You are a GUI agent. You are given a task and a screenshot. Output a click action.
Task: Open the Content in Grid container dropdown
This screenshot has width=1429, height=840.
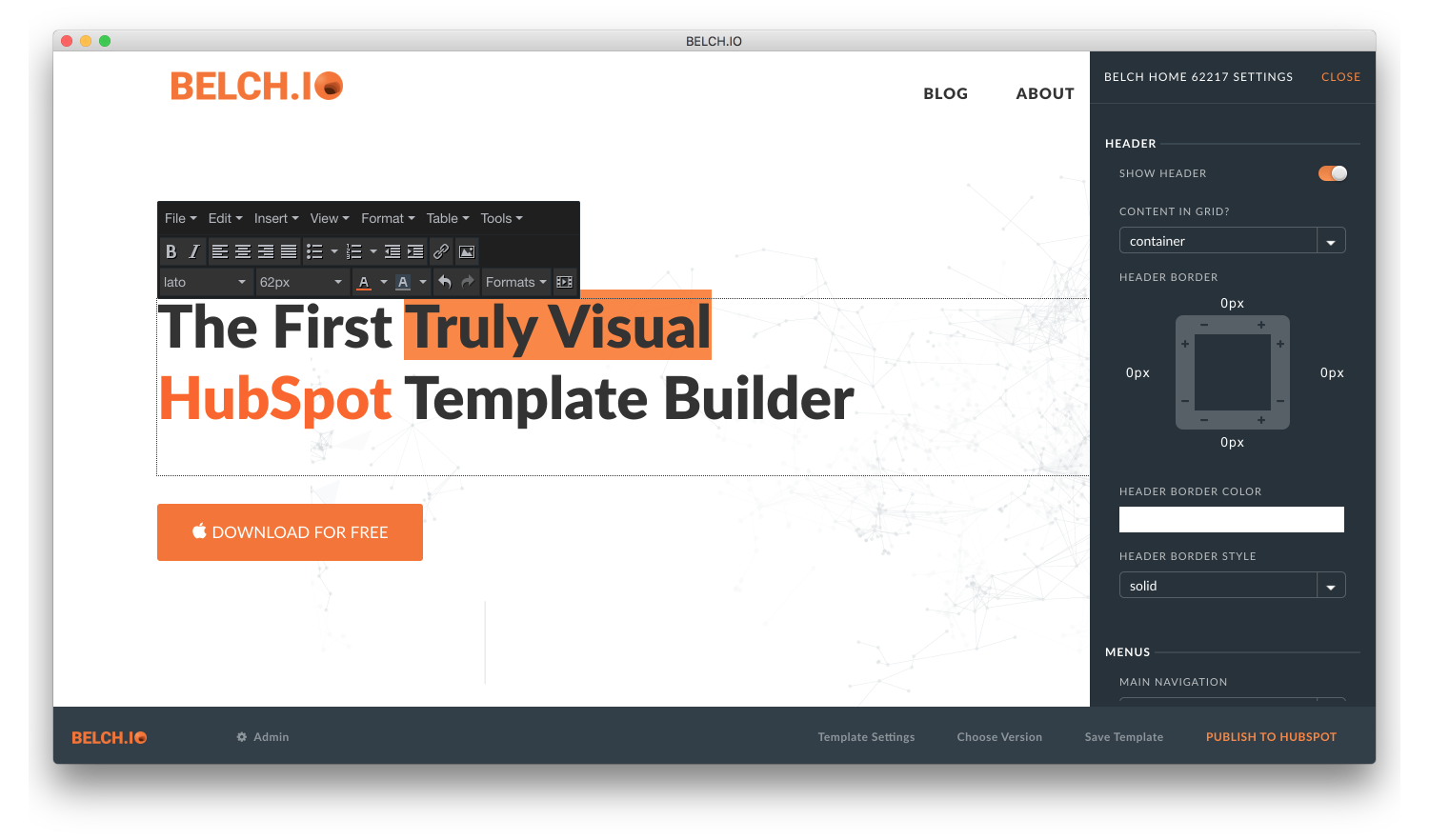coord(1232,241)
